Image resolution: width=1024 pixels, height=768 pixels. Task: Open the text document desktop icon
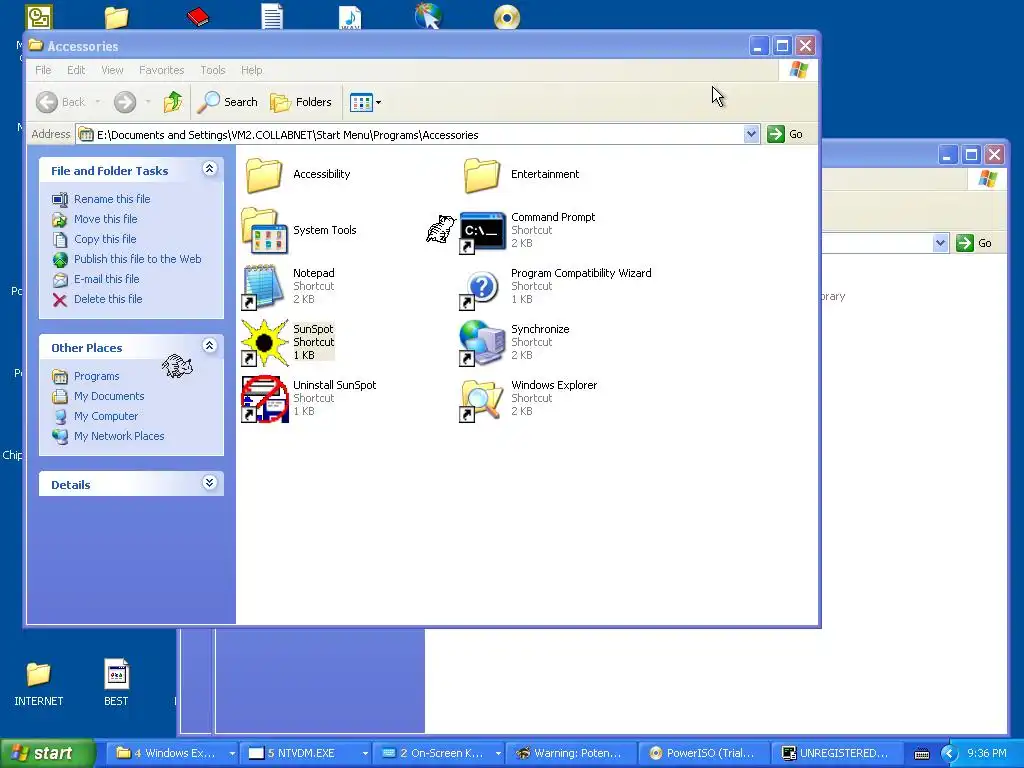click(272, 16)
